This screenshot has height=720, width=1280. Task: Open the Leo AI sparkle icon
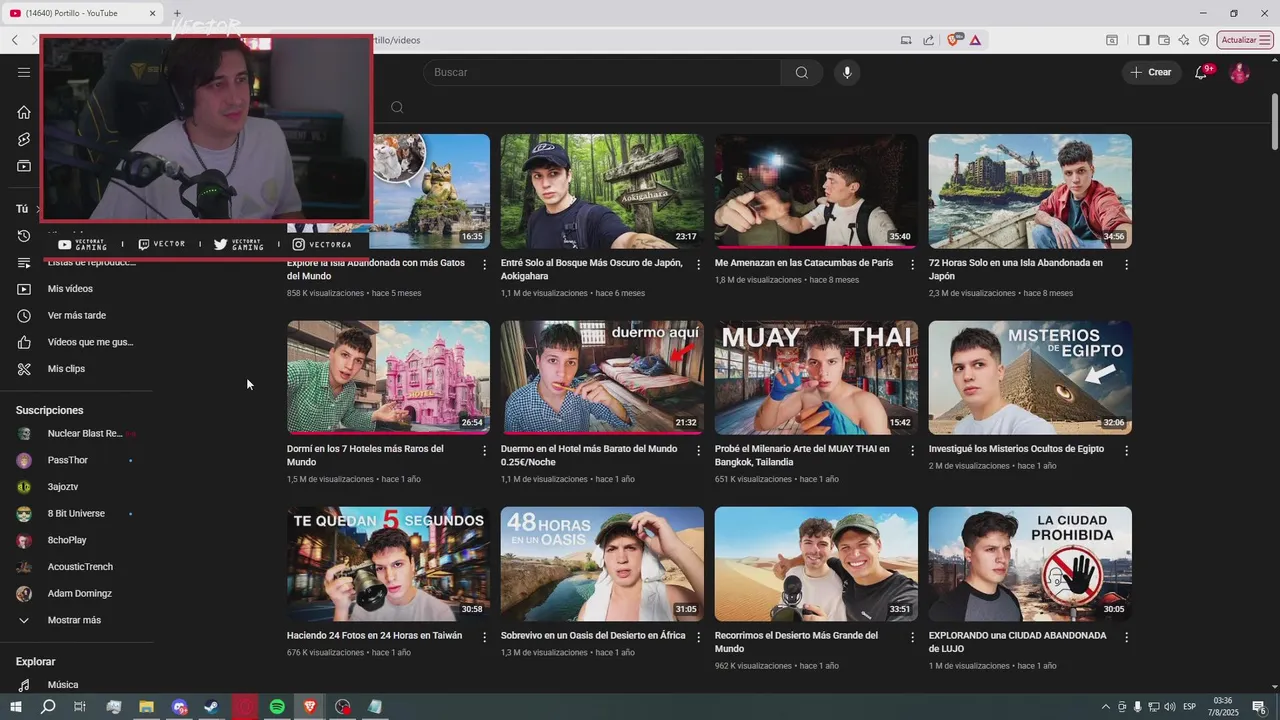coord(1184,40)
